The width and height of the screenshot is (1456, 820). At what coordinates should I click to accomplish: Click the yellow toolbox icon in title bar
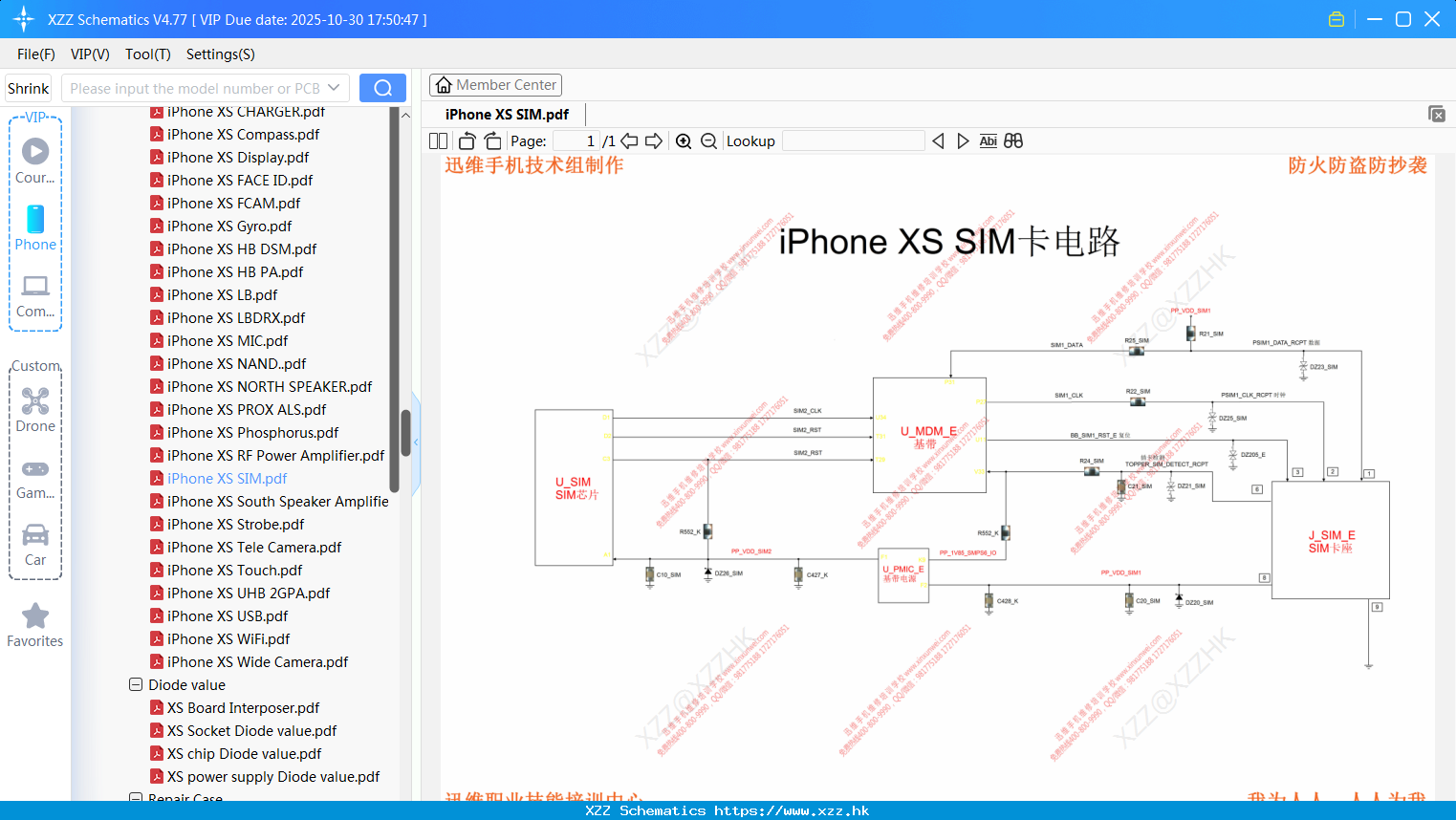click(1336, 19)
